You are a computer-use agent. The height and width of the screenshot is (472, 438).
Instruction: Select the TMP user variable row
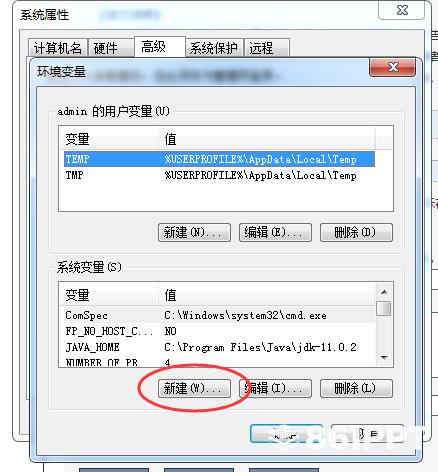[219, 175]
